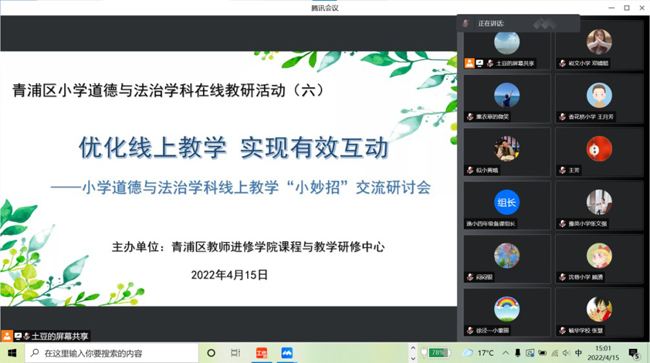650x363 pixels.
Task: Select the blue 组长 participant tile
Action: point(507,206)
